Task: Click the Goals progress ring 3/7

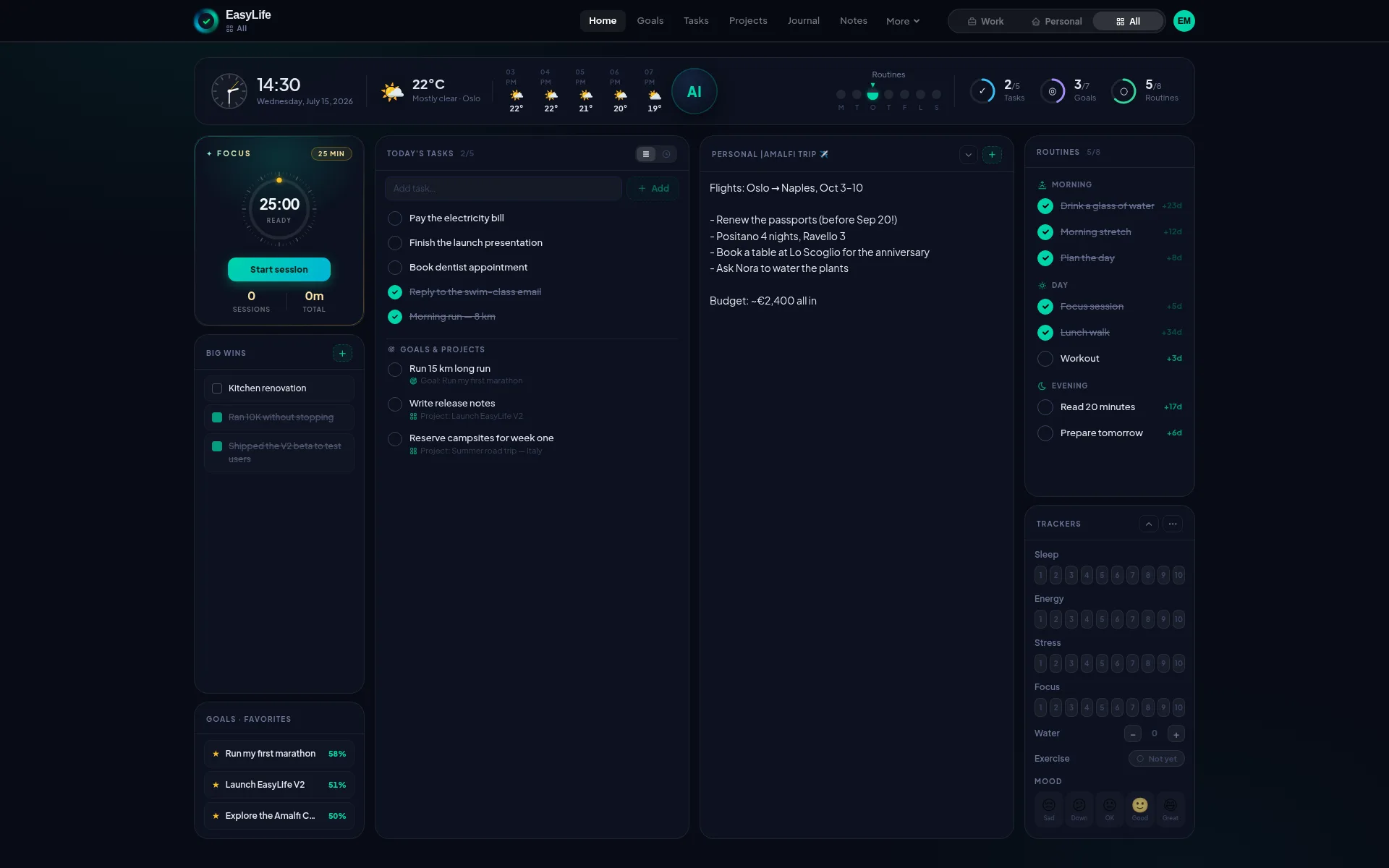Action: [1053, 91]
